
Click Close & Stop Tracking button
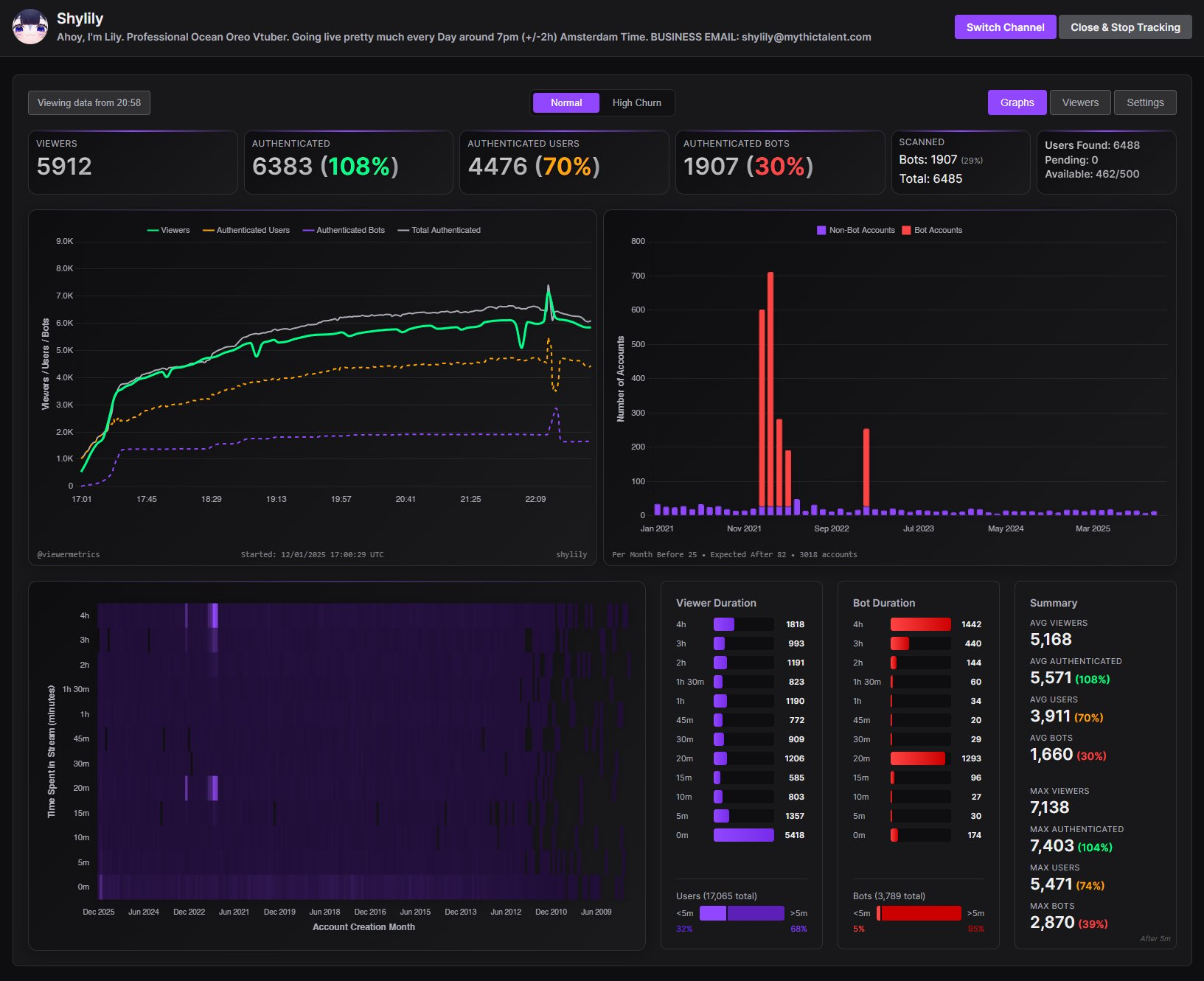tap(1125, 27)
